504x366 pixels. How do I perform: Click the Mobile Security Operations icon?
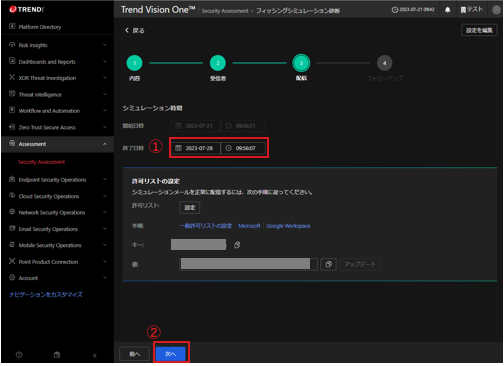pos(12,245)
